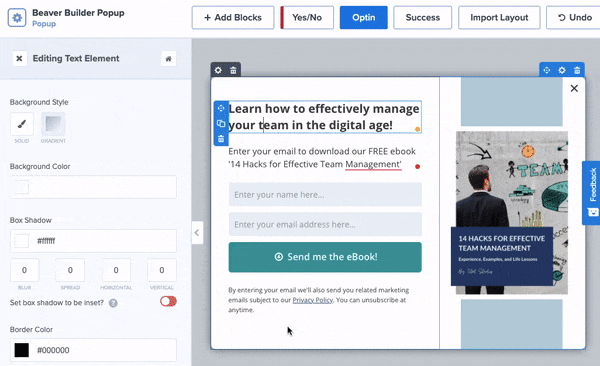Open the Privacy Policy link

pos(313,300)
